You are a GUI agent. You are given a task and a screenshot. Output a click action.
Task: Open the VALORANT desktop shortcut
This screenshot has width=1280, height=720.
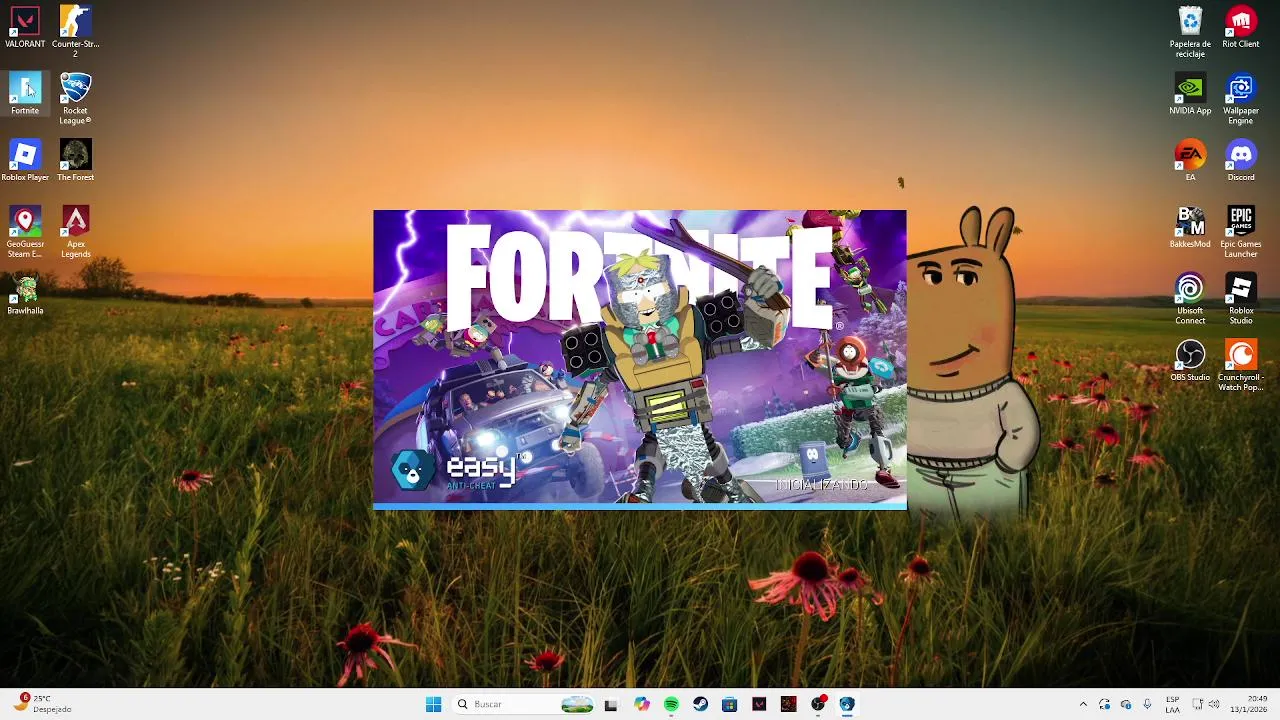25,27
